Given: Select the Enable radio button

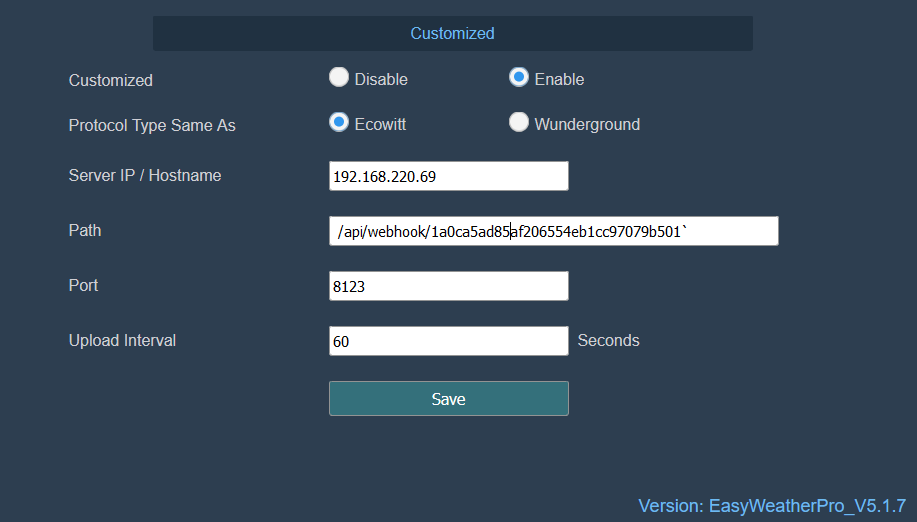Looking at the screenshot, I should point(519,77).
